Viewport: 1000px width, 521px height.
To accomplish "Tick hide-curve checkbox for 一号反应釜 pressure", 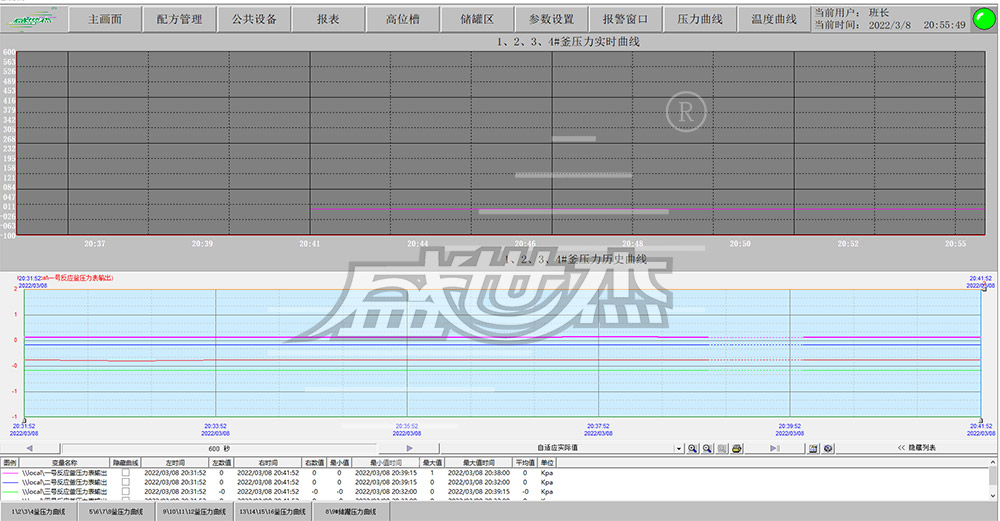I will click(125, 473).
